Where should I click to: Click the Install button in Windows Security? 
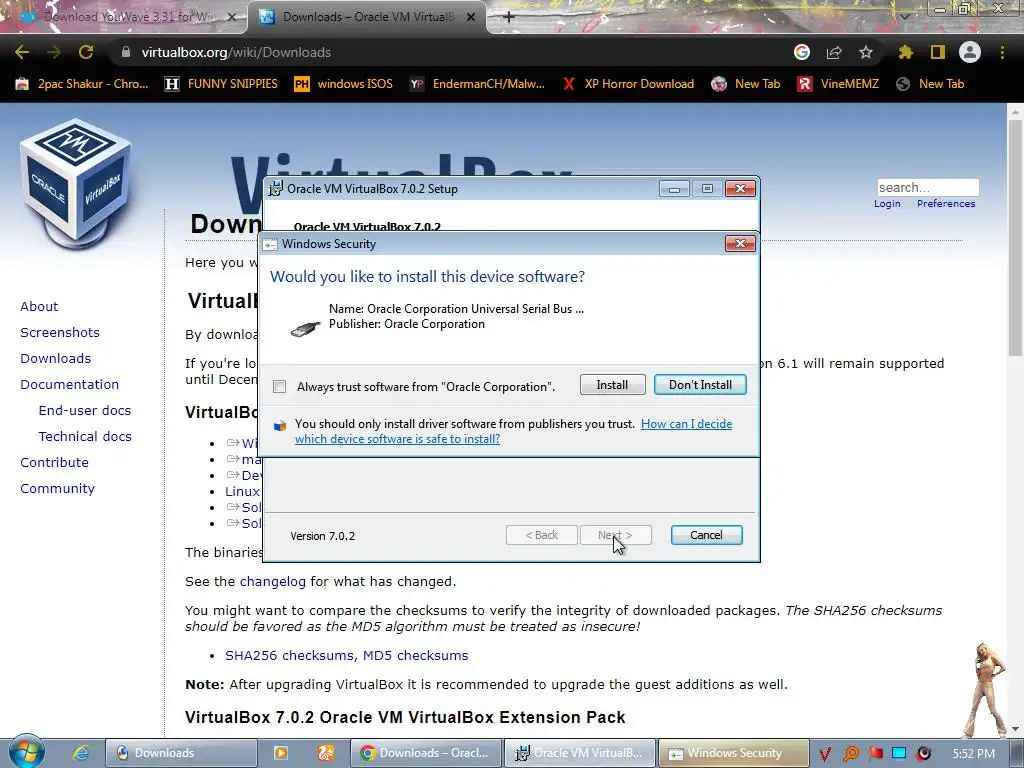coord(612,385)
